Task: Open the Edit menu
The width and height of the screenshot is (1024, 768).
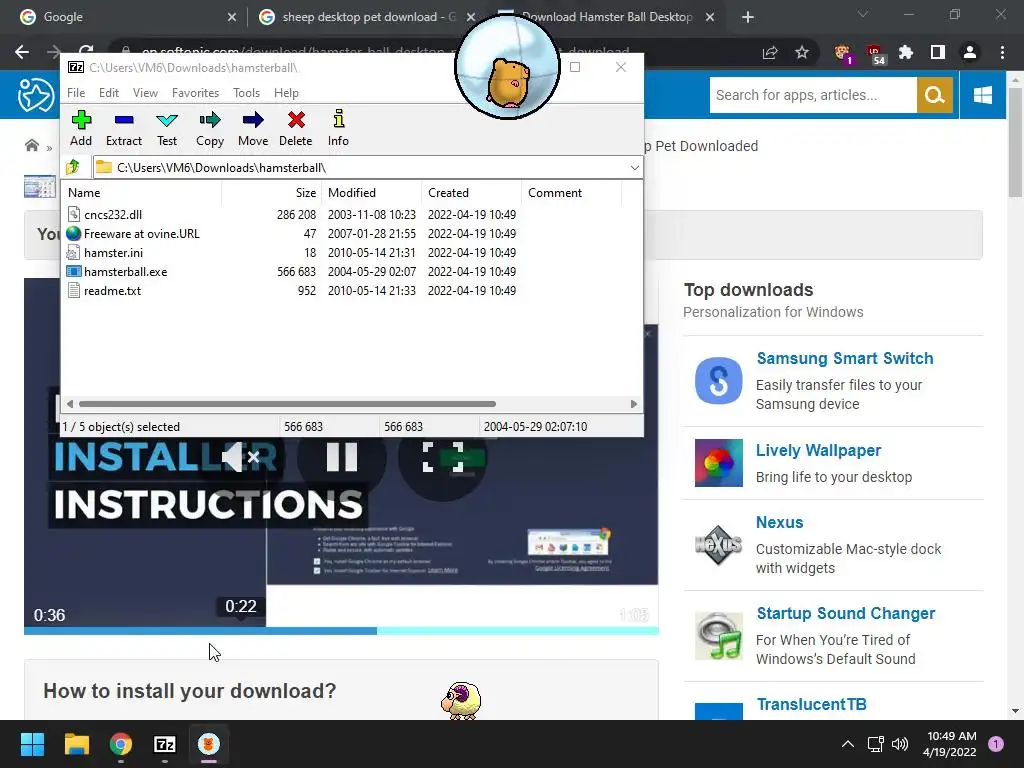Action: [108, 93]
